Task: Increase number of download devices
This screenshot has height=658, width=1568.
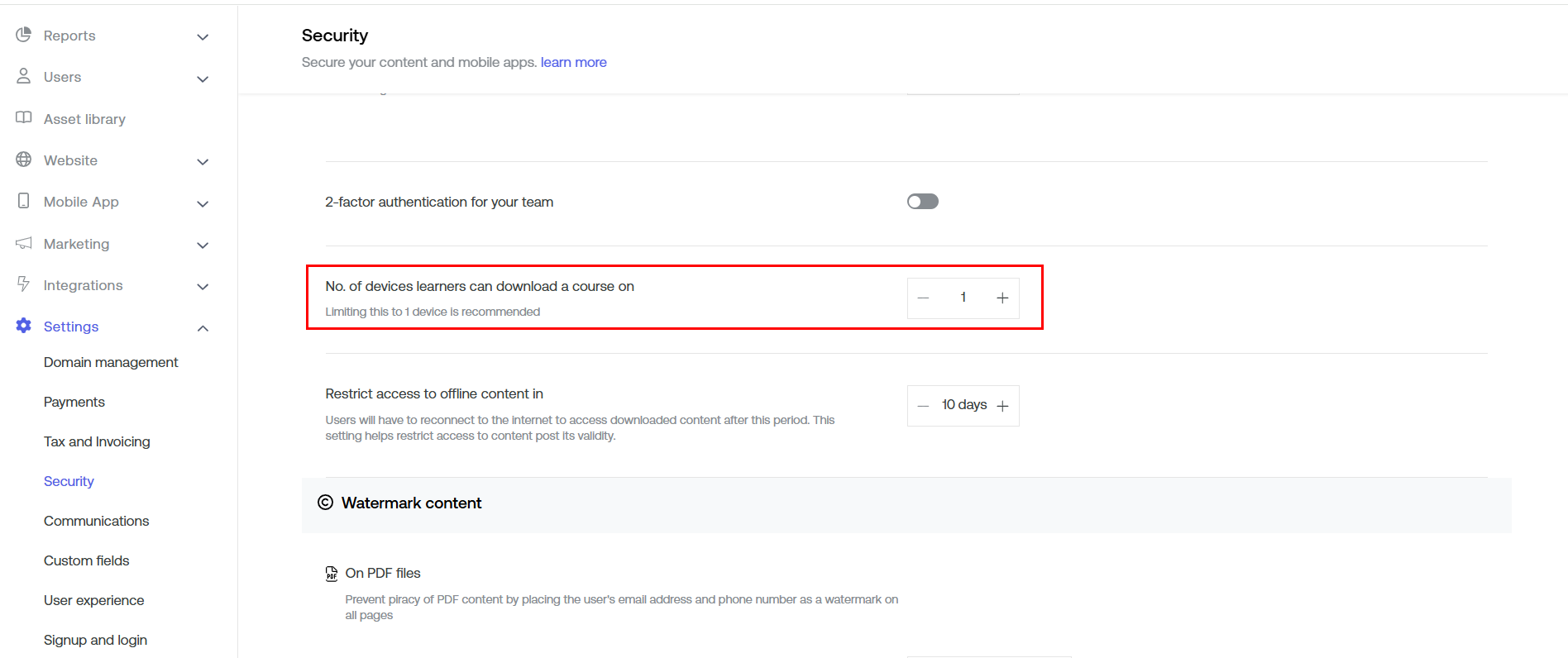Action: [1002, 298]
